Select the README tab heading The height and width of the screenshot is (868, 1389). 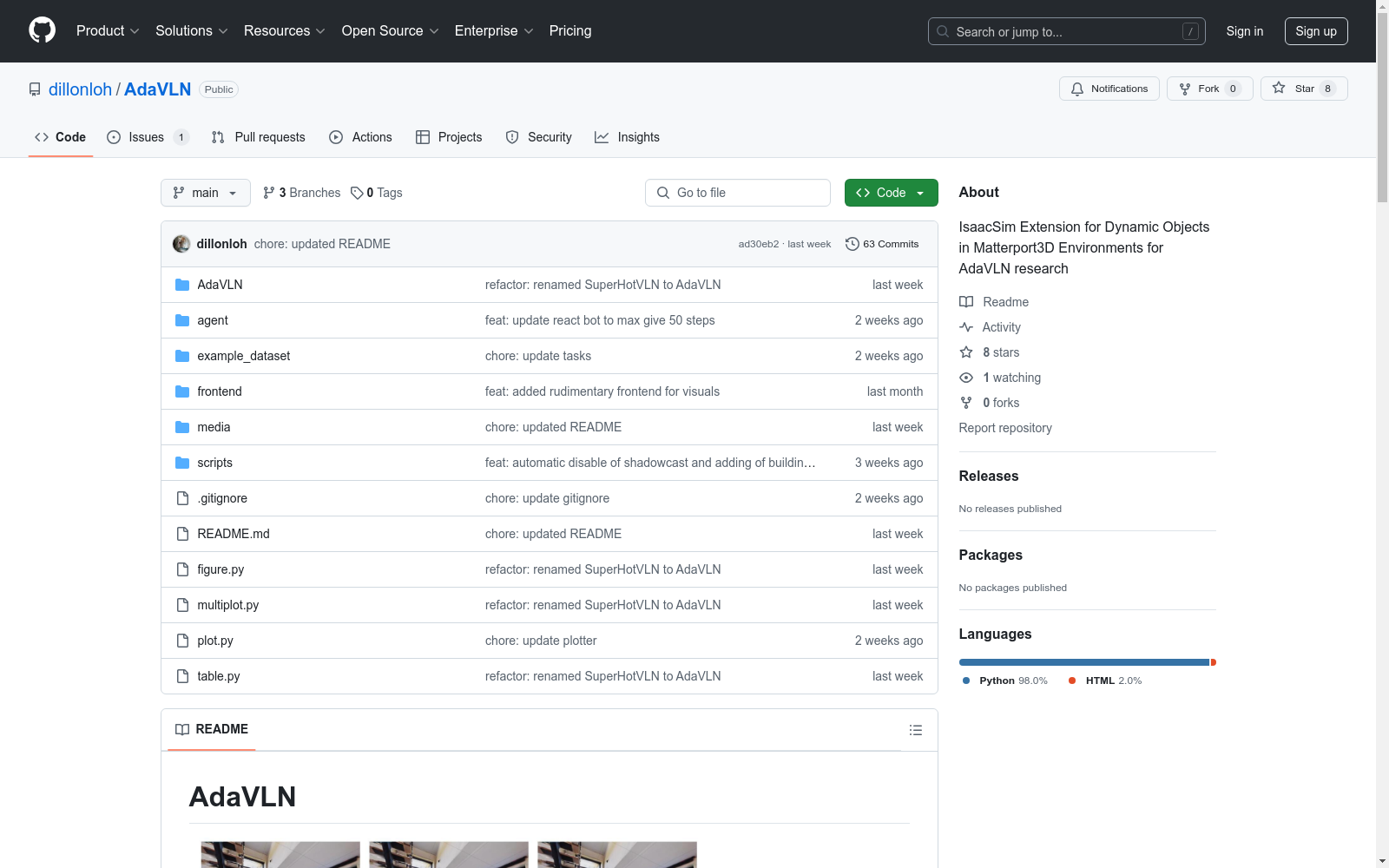point(212,729)
